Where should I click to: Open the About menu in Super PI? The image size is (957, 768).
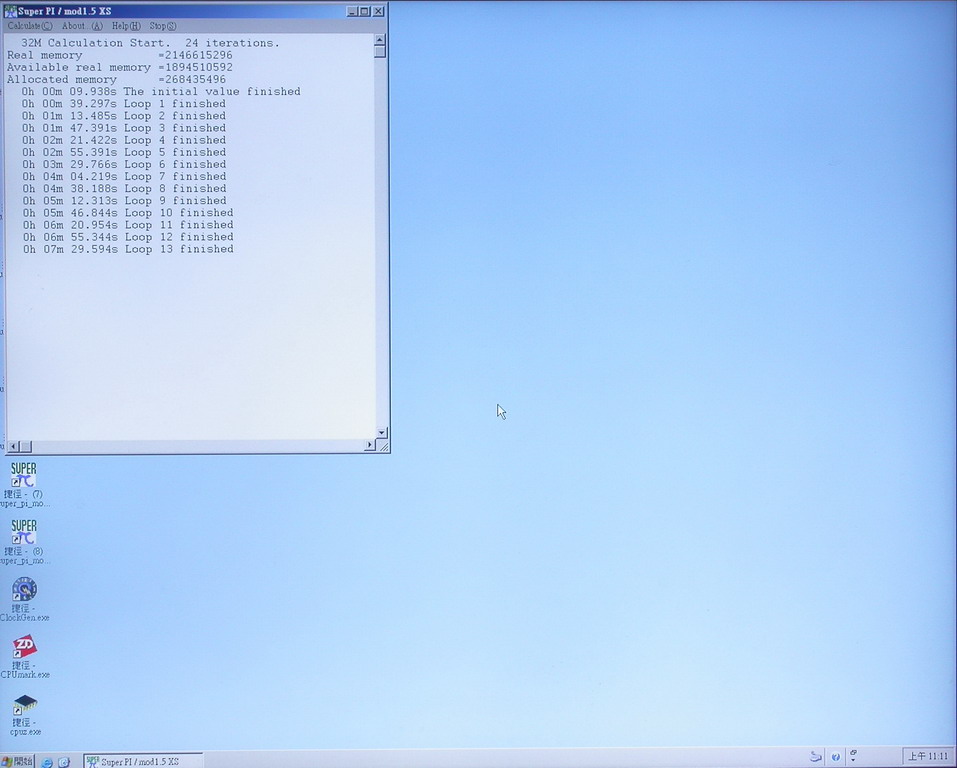click(x=82, y=26)
